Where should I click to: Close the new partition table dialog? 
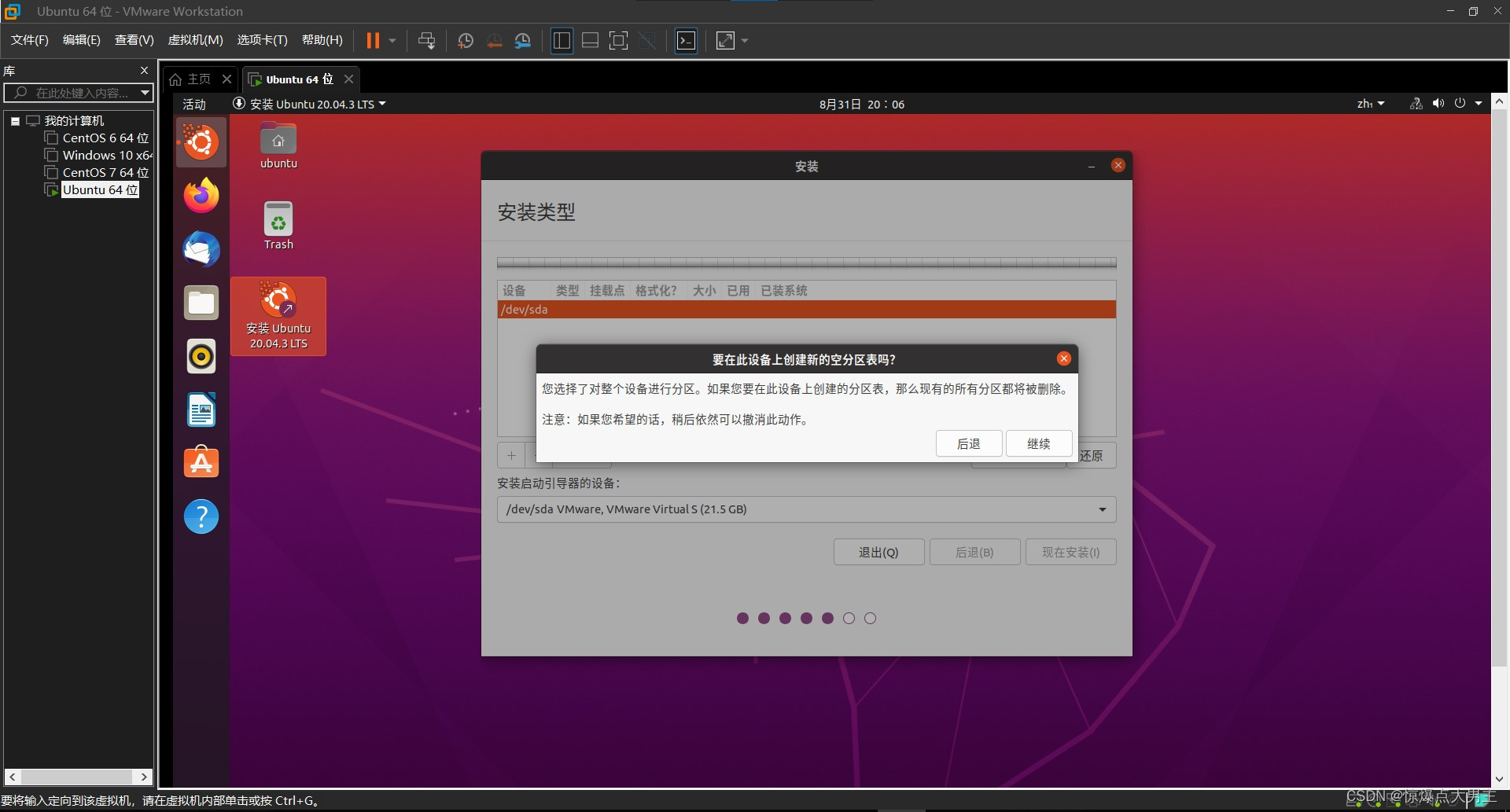click(1064, 358)
